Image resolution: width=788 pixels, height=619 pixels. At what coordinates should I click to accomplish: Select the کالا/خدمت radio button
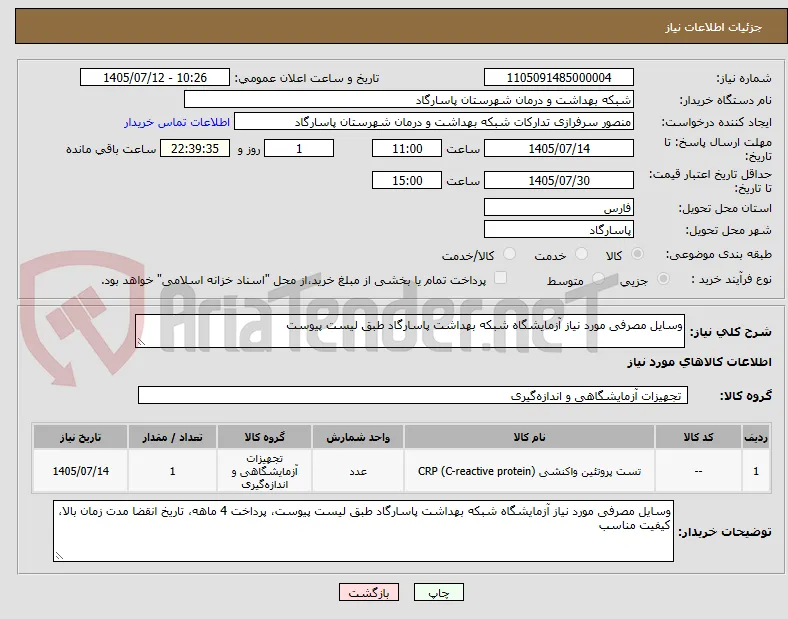(x=510, y=254)
